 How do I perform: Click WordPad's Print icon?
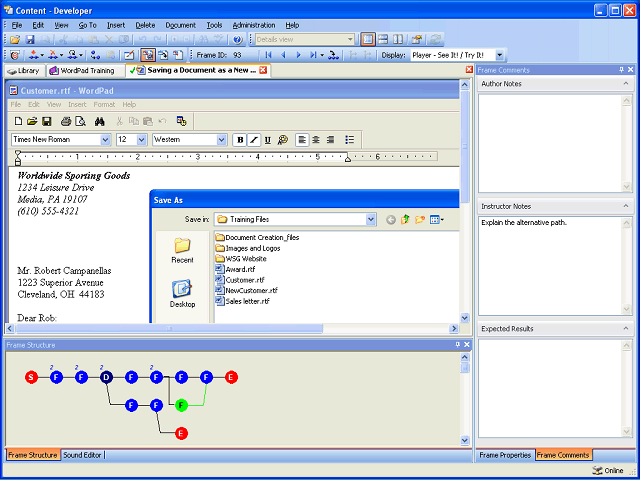pos(66,121)
